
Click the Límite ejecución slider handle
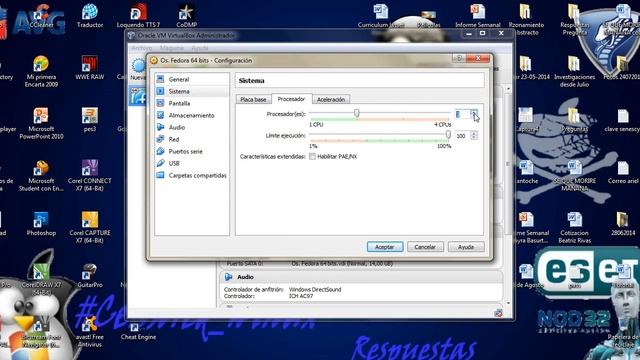pyautogui.click(x=448, y=134)
